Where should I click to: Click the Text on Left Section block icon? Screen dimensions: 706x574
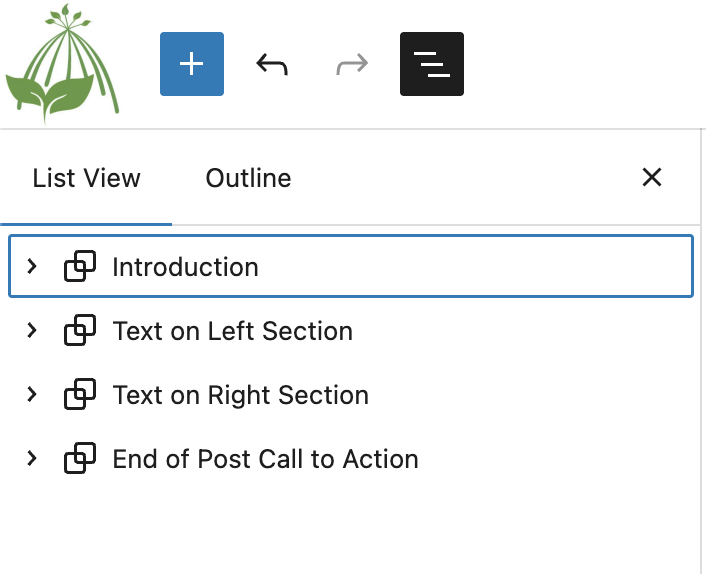[x=80, y=331]
